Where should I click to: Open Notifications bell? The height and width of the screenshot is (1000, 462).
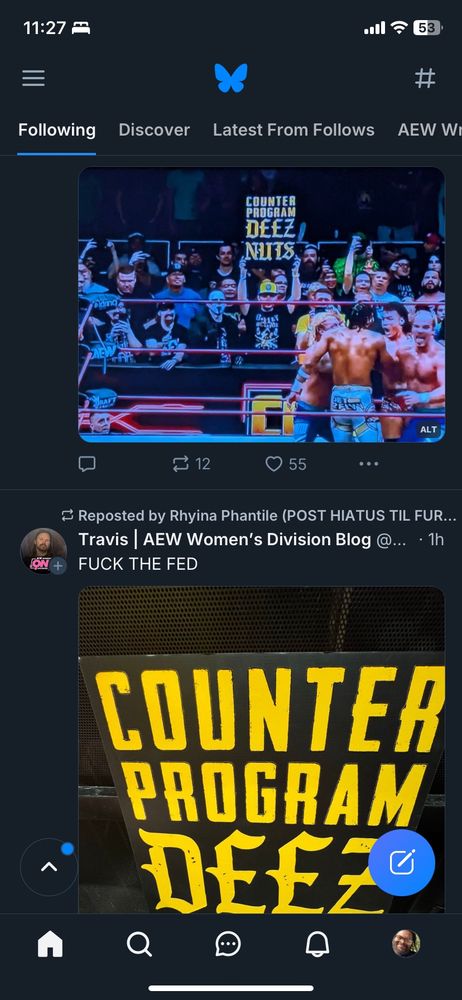pyautogui.click(x=317, y=944)
